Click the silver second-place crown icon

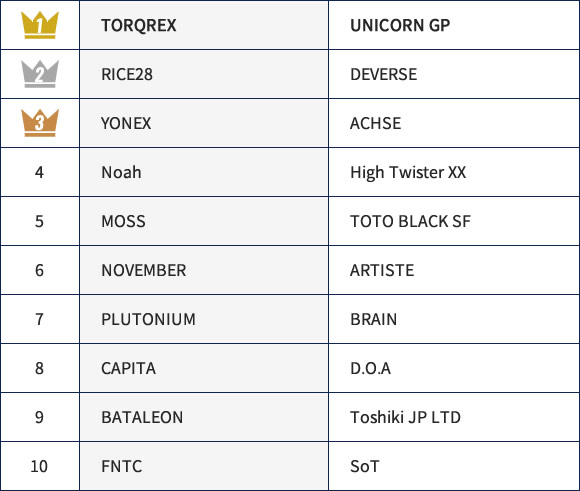[x=40, y=74]
